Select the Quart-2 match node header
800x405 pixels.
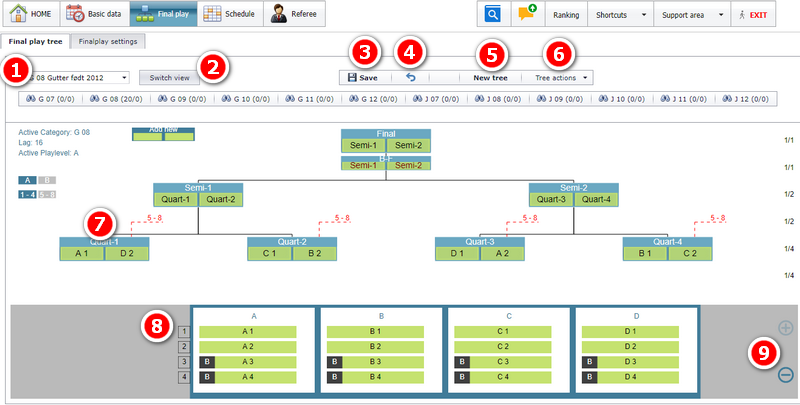pyautogui.click(x=292, y=242)
